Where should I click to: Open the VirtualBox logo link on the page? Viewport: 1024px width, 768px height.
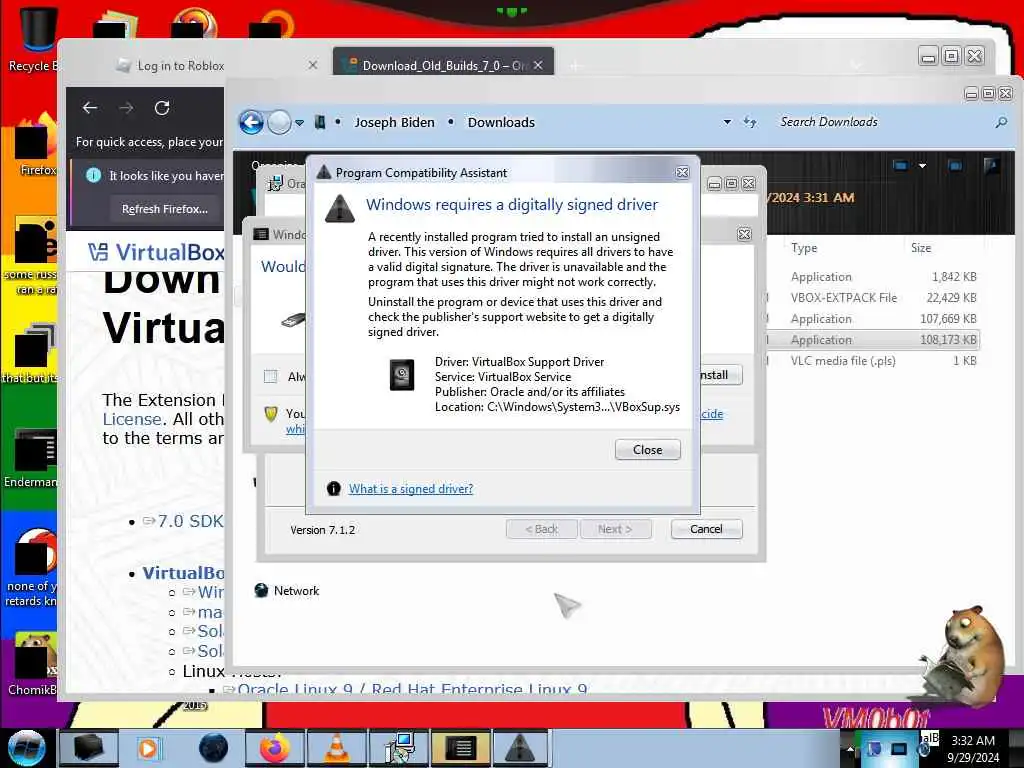[157, 252]
